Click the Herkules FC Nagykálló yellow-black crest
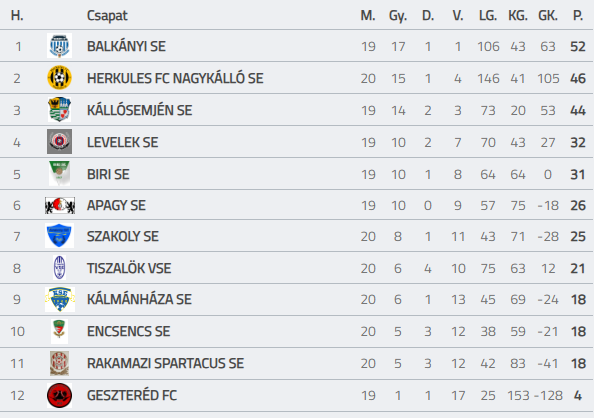Image resolution: width=594 pixels, height=418 pixels. 59,78
